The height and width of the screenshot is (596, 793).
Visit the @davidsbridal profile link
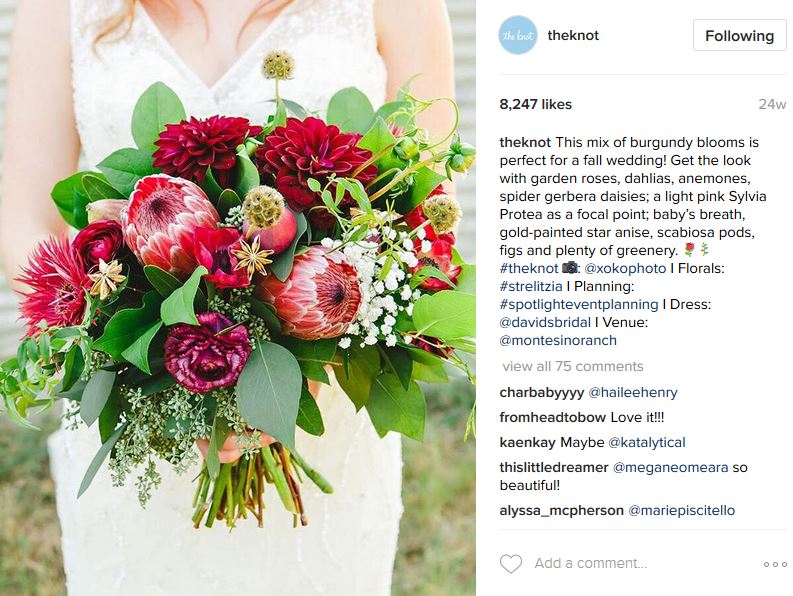[545, 322]
